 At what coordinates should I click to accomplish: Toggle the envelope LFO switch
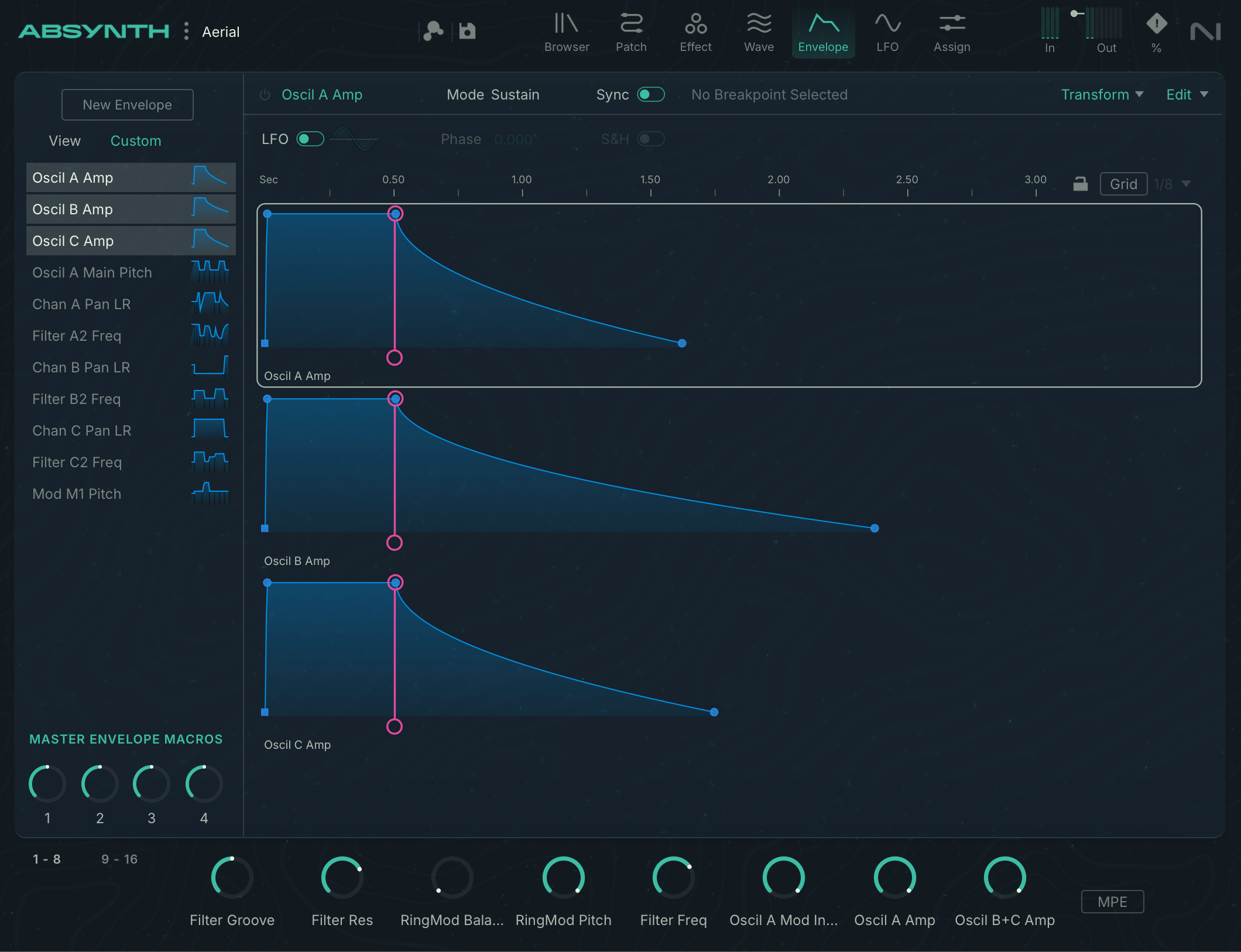coord(310,139)
